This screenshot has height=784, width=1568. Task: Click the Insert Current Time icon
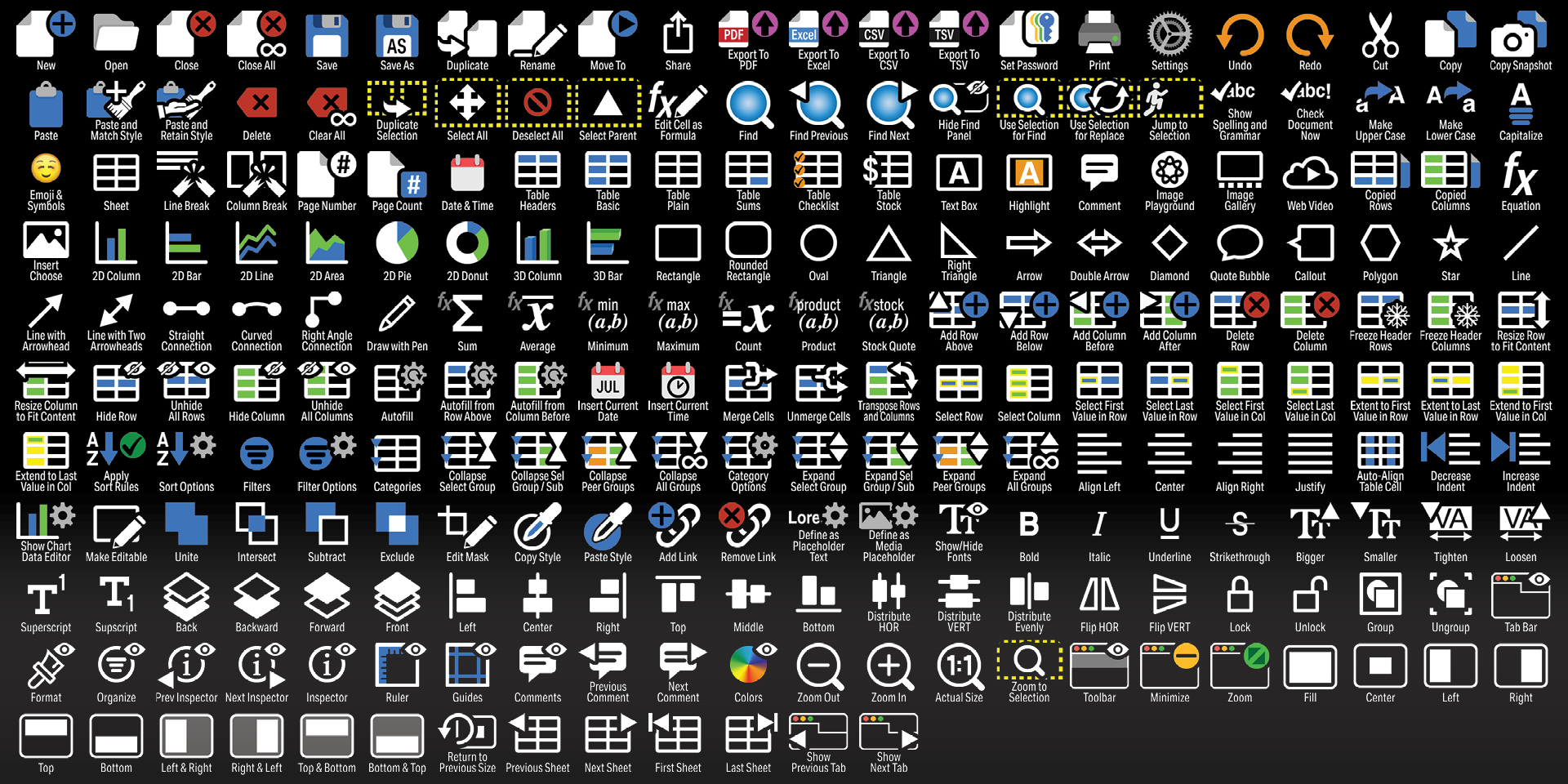tap(678, 381)
